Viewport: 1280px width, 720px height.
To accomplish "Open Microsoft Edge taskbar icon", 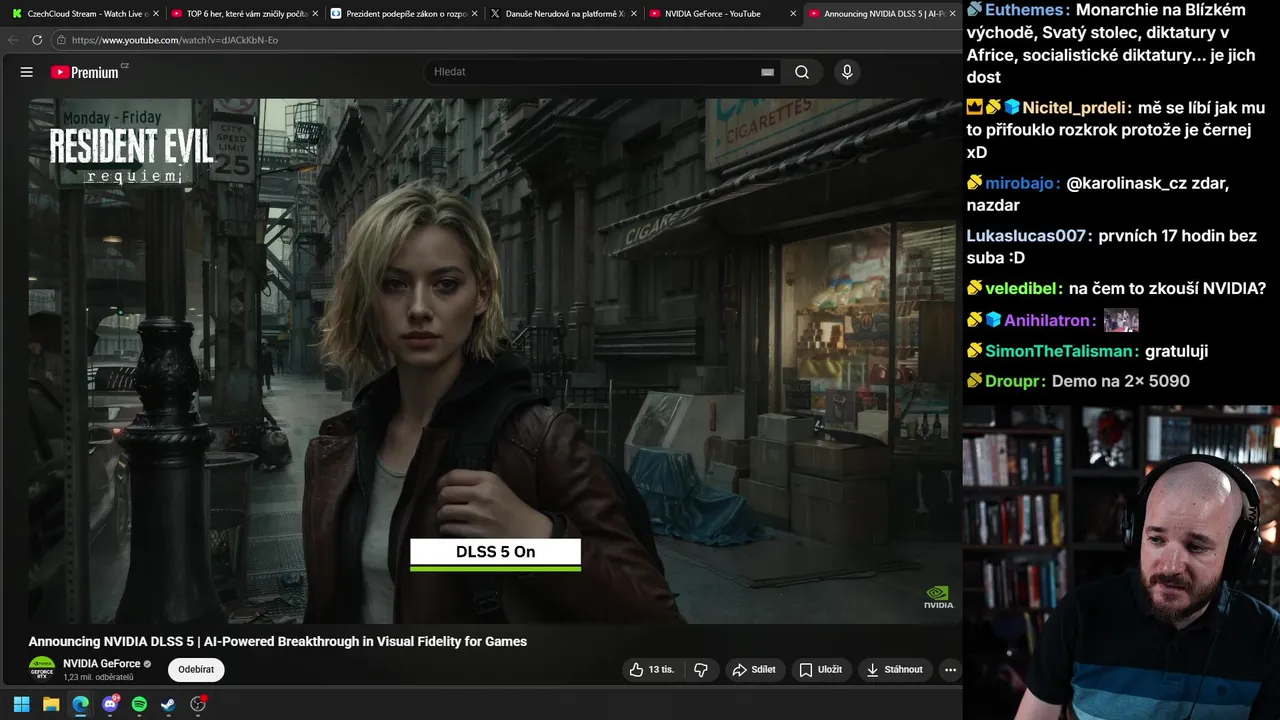I will pyautogui.click(x=80, y=704).
